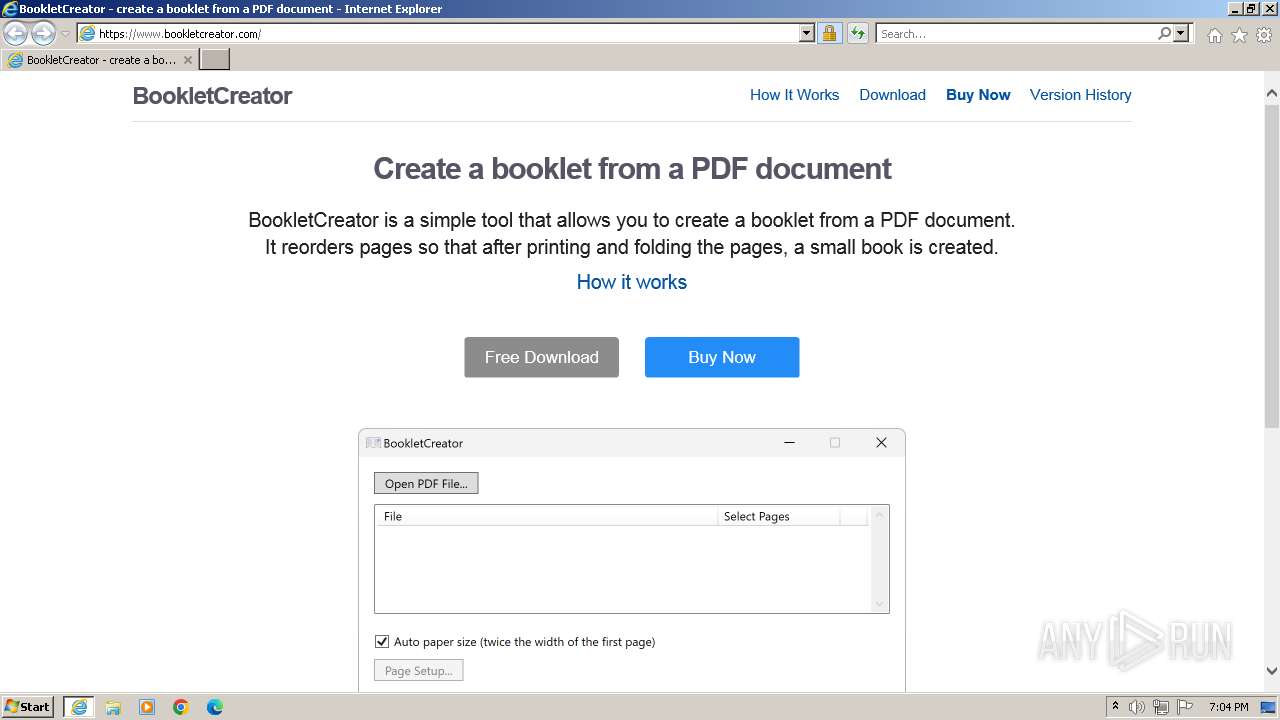Click the network tray icon
The height and width of the screenshot is (720, 1280).
pos(1161,707)
